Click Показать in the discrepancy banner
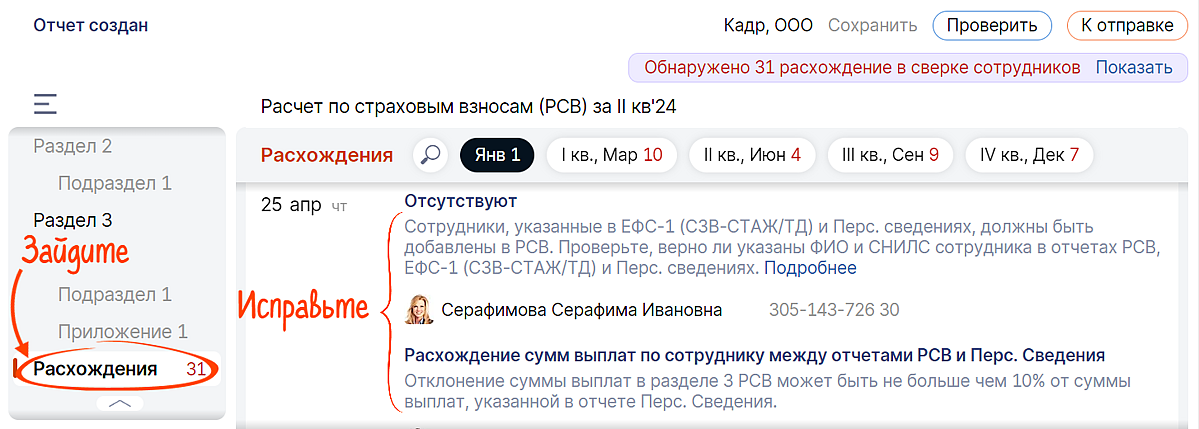This screenshot has height=429, width=1199. pos(1133,68)
